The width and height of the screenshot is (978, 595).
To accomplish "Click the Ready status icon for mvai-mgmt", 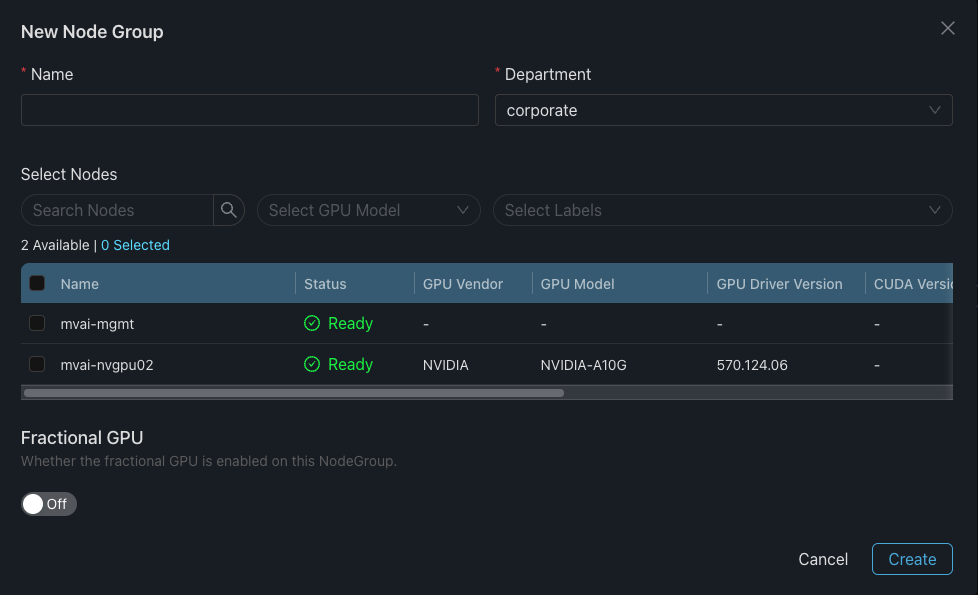I will (312, 324).
